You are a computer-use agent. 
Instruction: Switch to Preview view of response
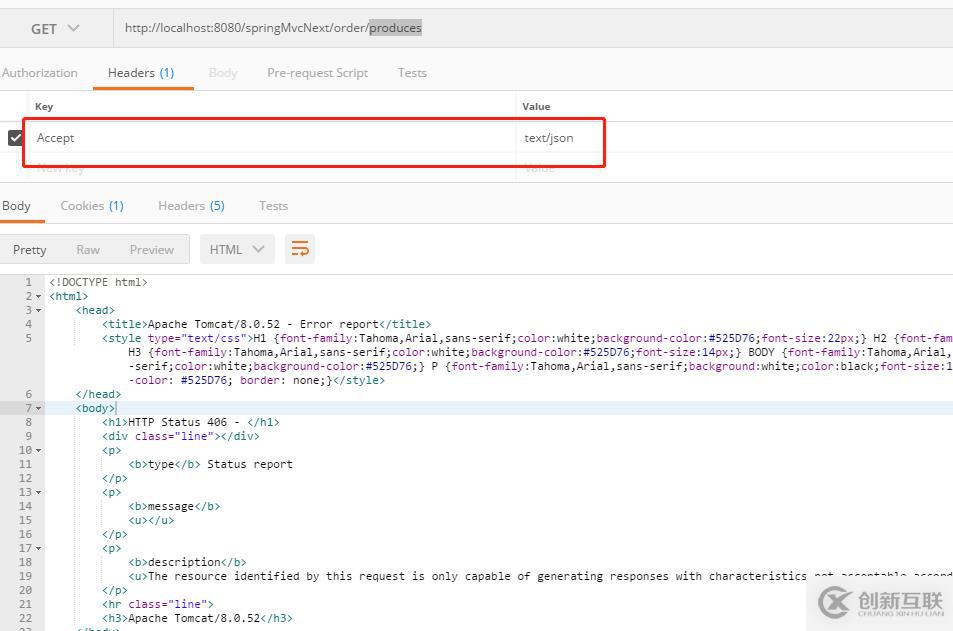[x=151, y=250]
